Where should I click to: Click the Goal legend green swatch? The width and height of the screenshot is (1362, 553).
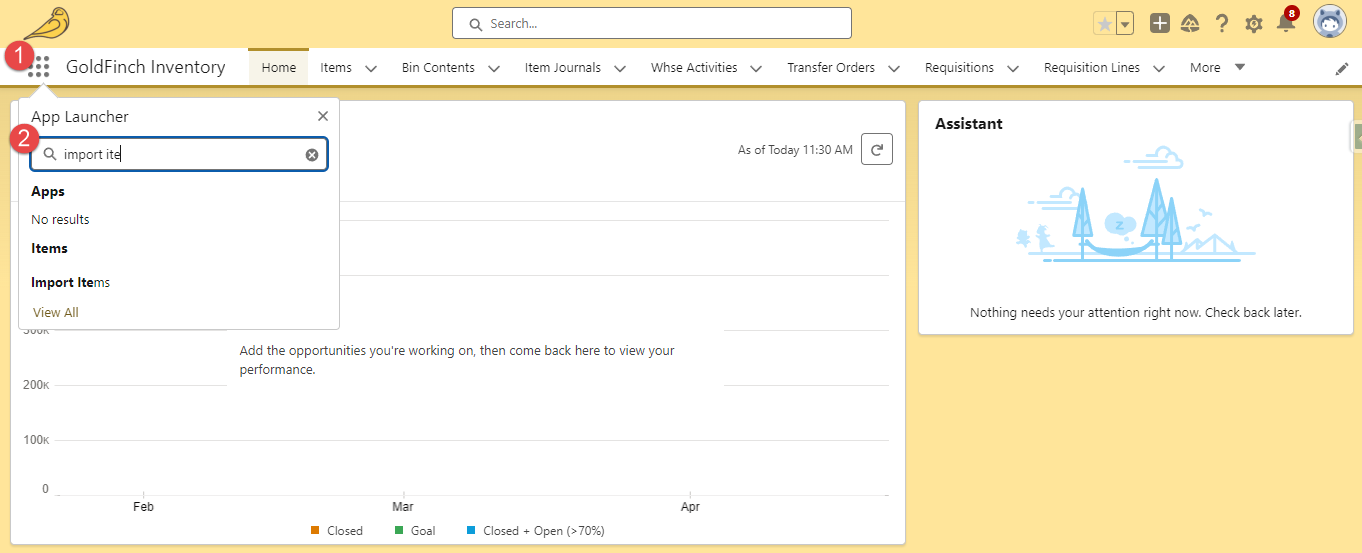coord(399,530)
